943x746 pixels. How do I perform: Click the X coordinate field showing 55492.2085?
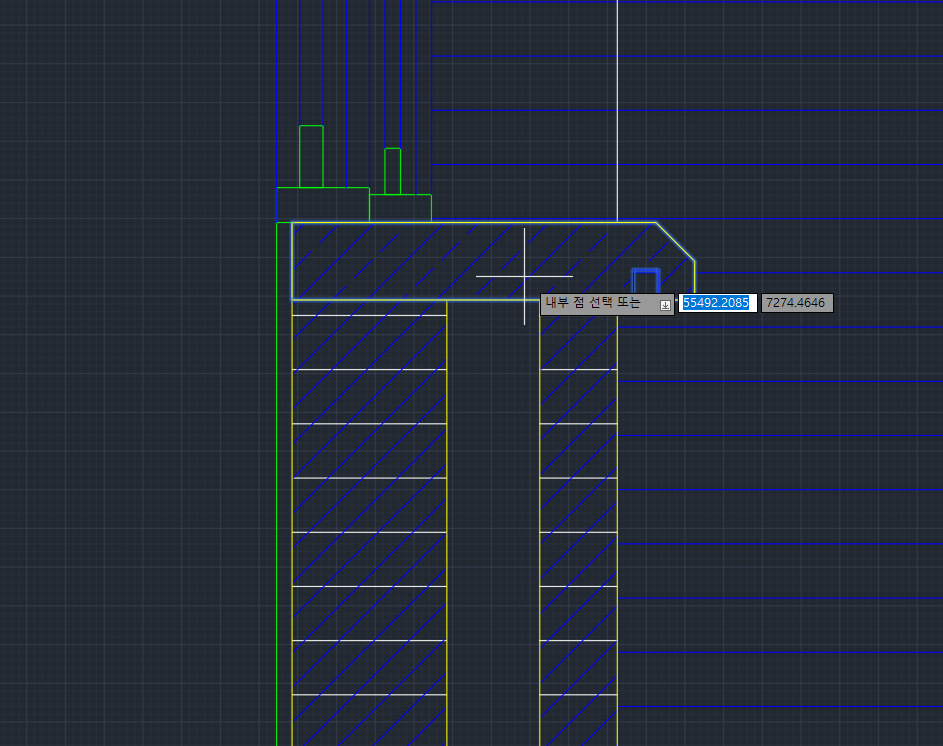tap(717, 303)
